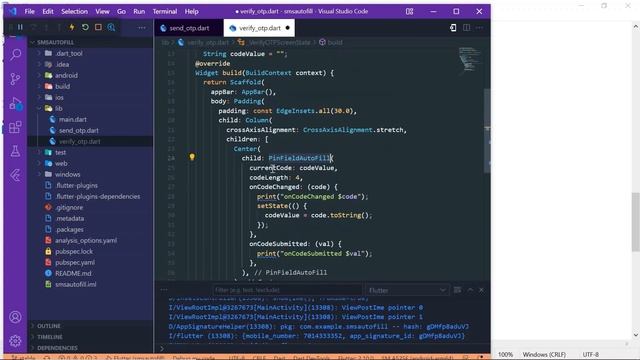This screenshot has height=360, width=640.
Task: Open the Go menu
Action: [121, 11]
